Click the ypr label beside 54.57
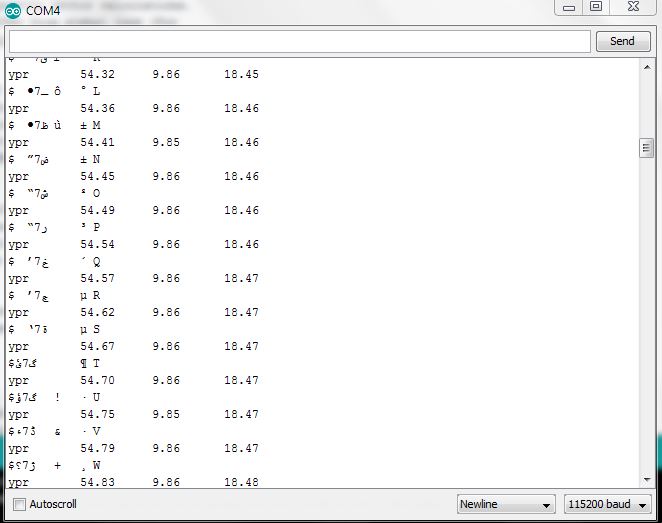The image size is (662, 523). [x=21, y=279]
